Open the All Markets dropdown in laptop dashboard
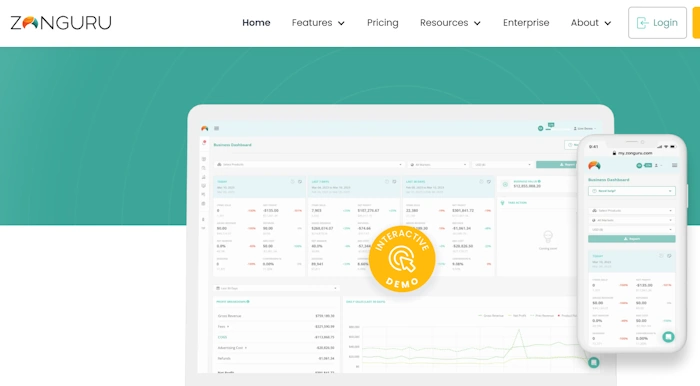 (x=438, y=165)
